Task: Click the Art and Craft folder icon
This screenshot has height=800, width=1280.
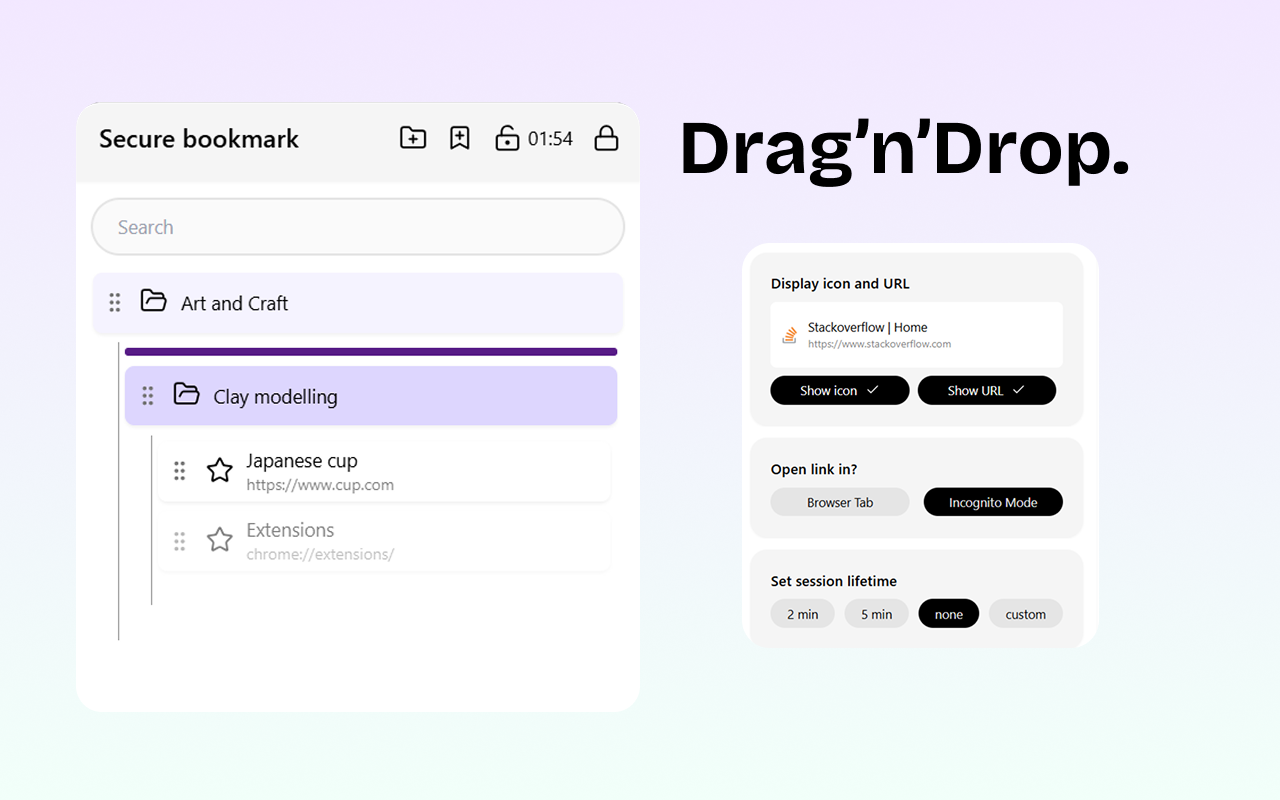Action: (153, 300)
